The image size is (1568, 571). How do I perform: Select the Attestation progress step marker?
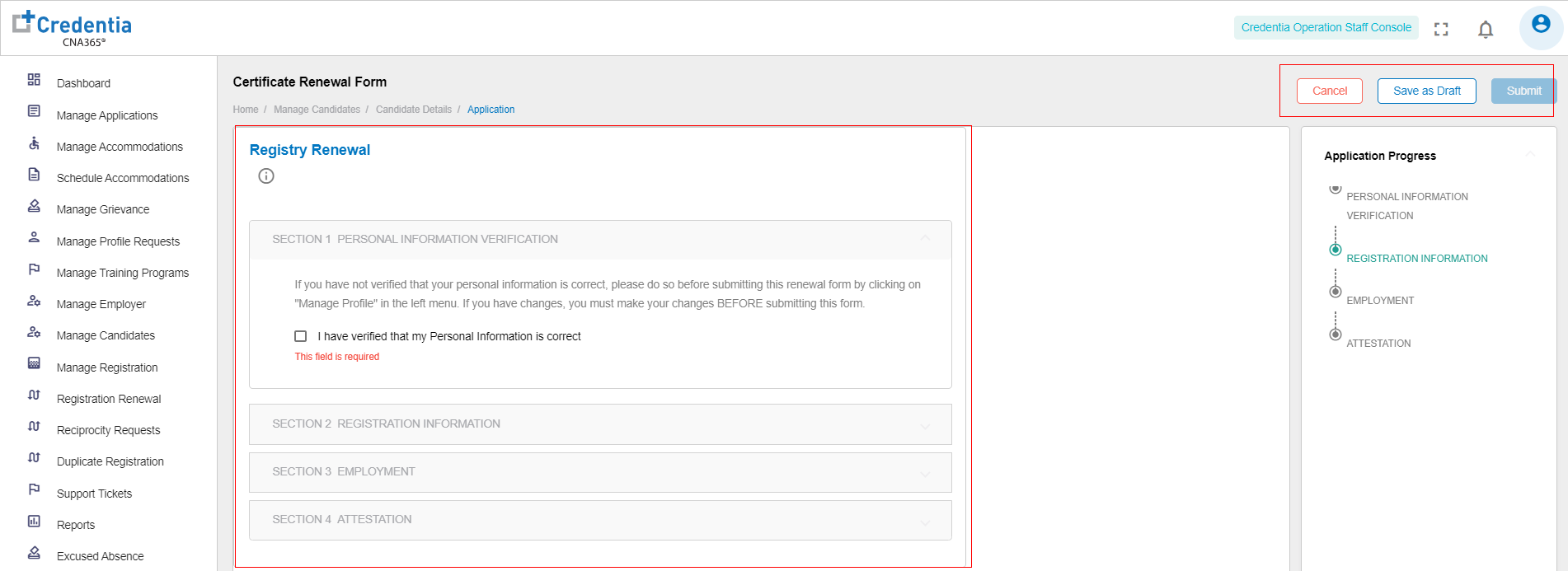[1336, 335]
